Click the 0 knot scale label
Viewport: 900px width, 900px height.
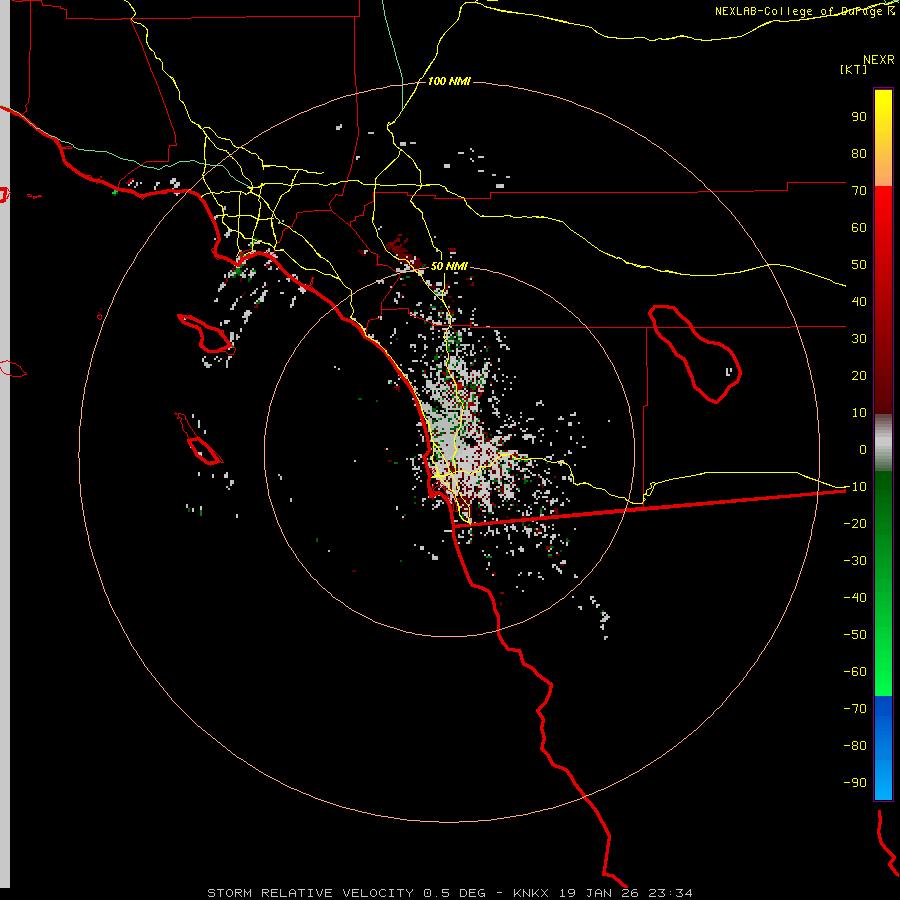pos(863,449)
